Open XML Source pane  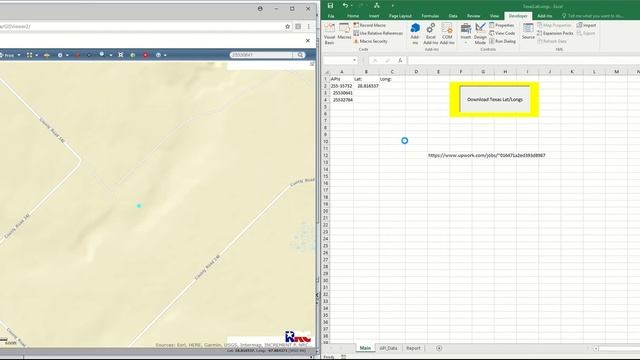pyautogui.click(x=528, y=31)
